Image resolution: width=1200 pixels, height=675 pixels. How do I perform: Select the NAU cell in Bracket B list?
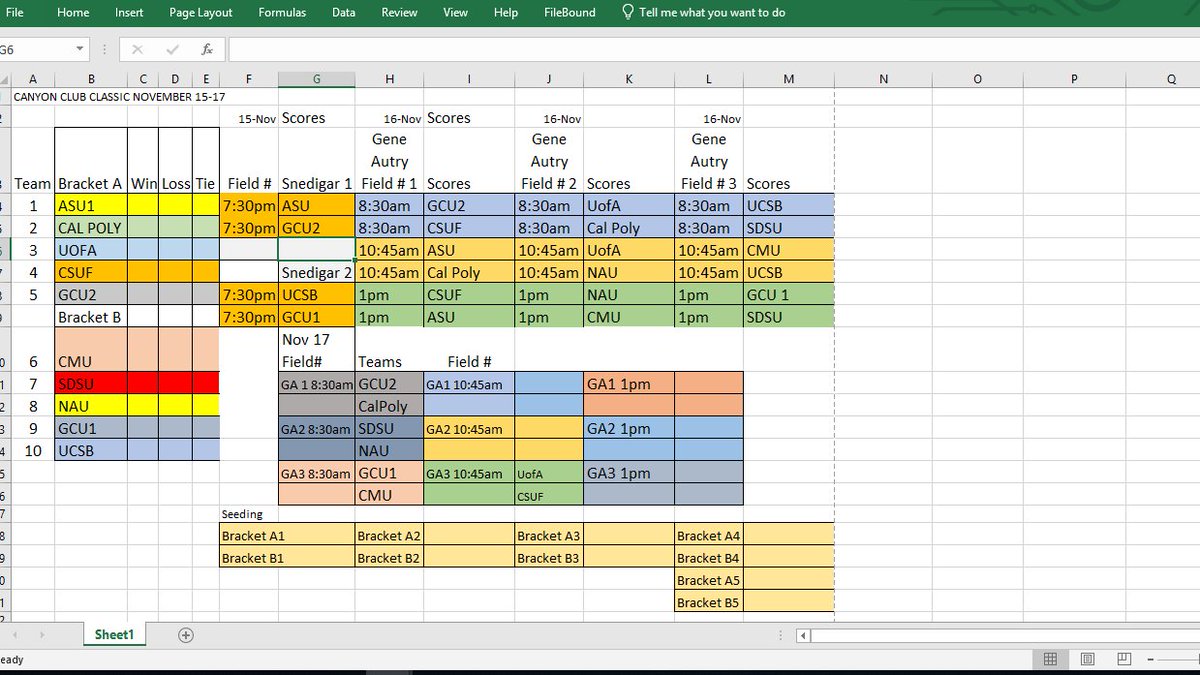91,406
